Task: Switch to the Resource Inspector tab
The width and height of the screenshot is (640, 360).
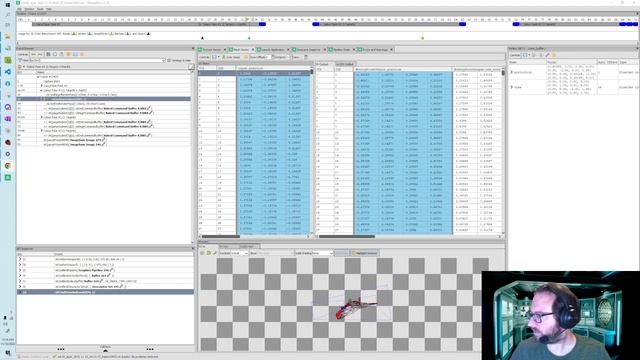Action: 309,49
